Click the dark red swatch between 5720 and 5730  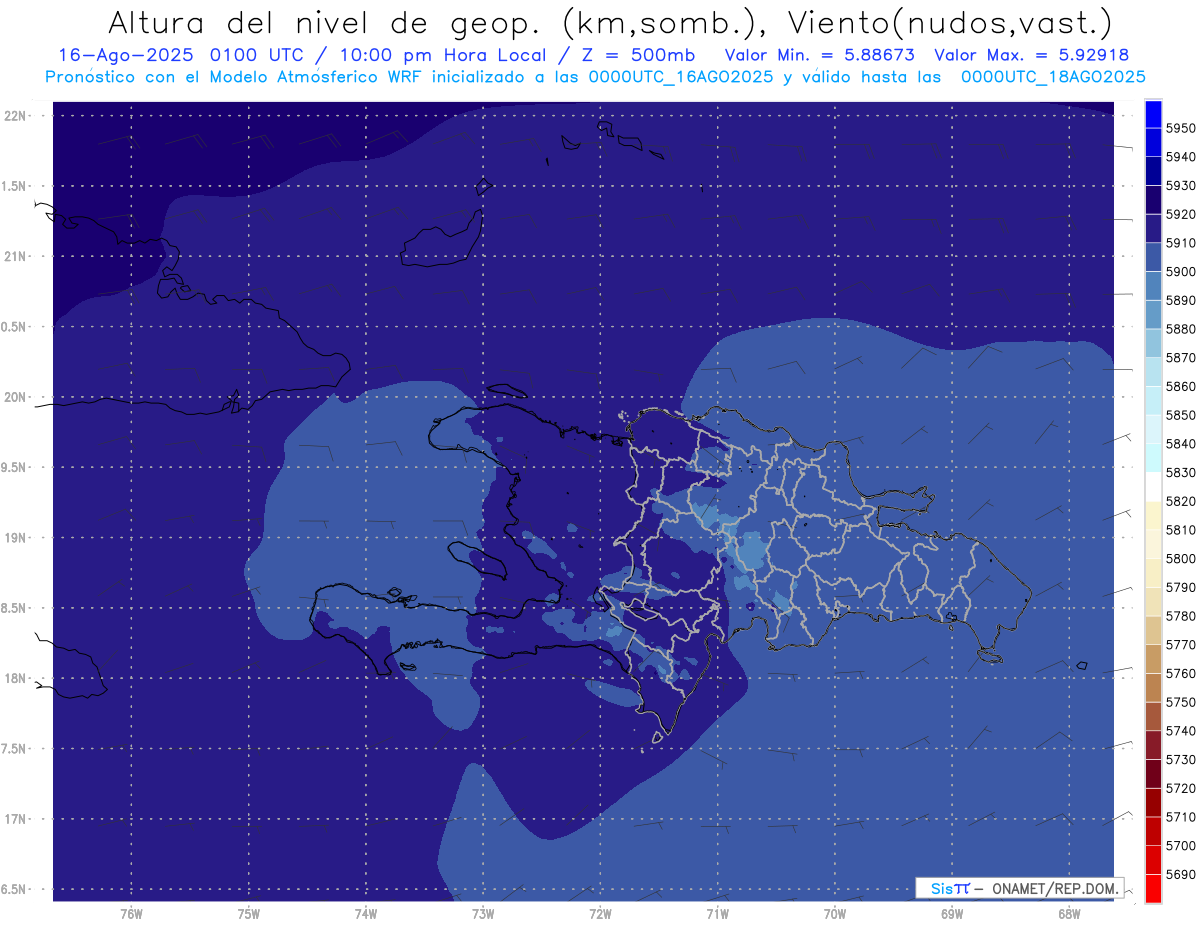click(x=1153, y=774)
